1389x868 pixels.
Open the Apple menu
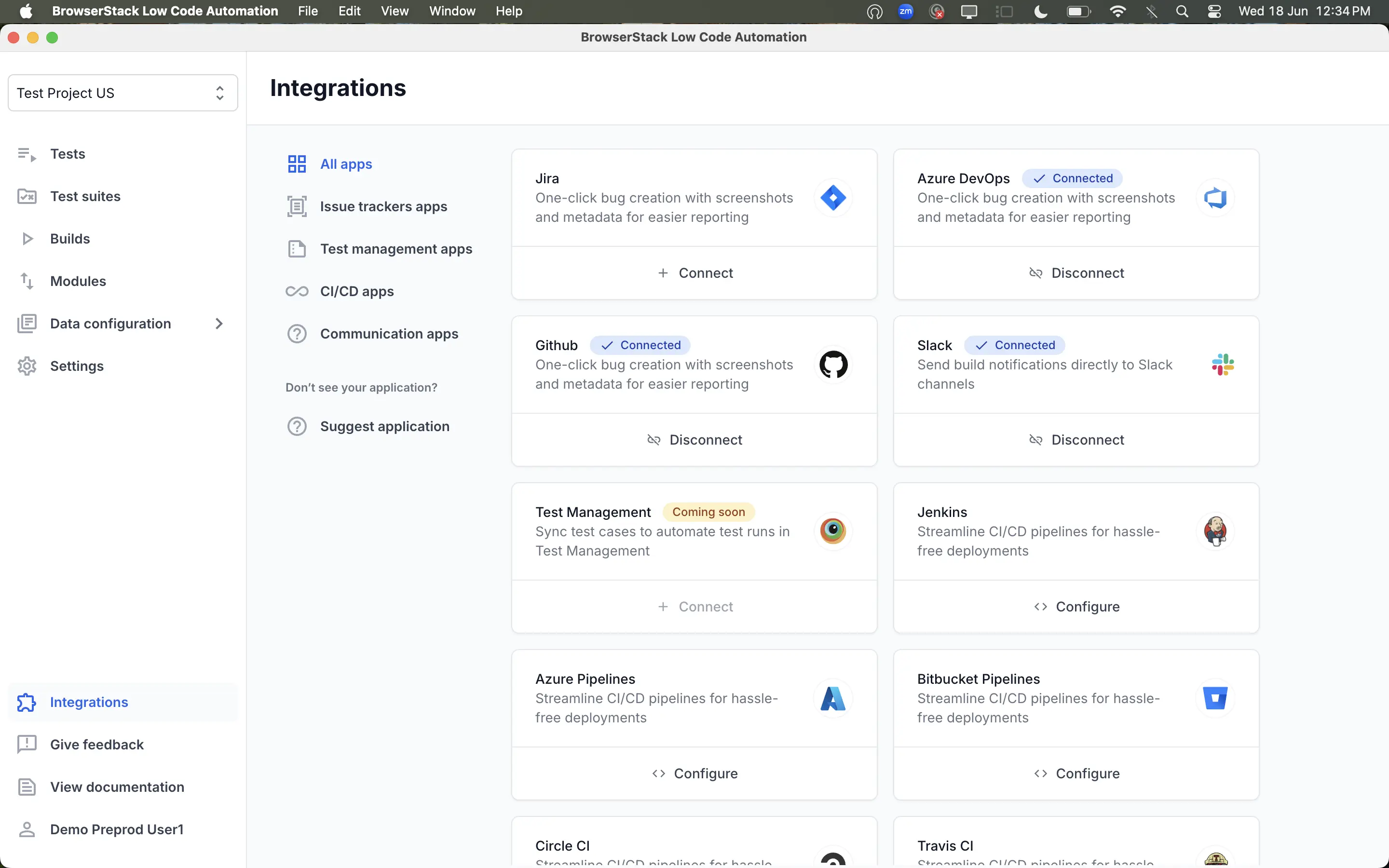[26, 12]
